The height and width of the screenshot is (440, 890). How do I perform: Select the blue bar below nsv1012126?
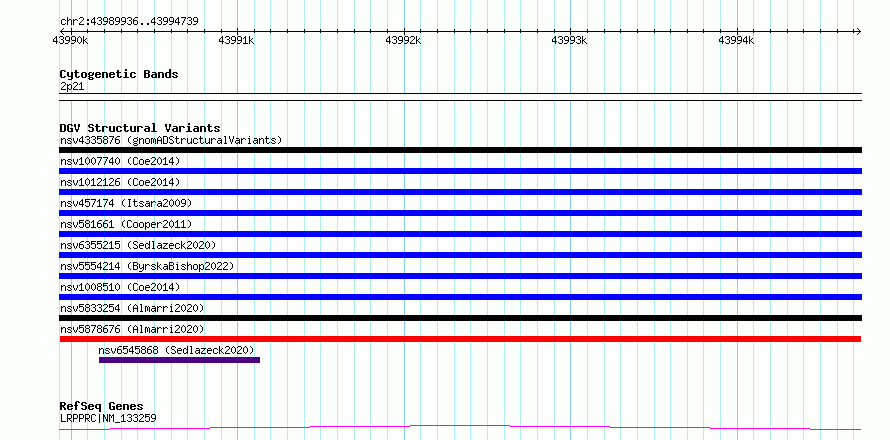pos(460,192)
